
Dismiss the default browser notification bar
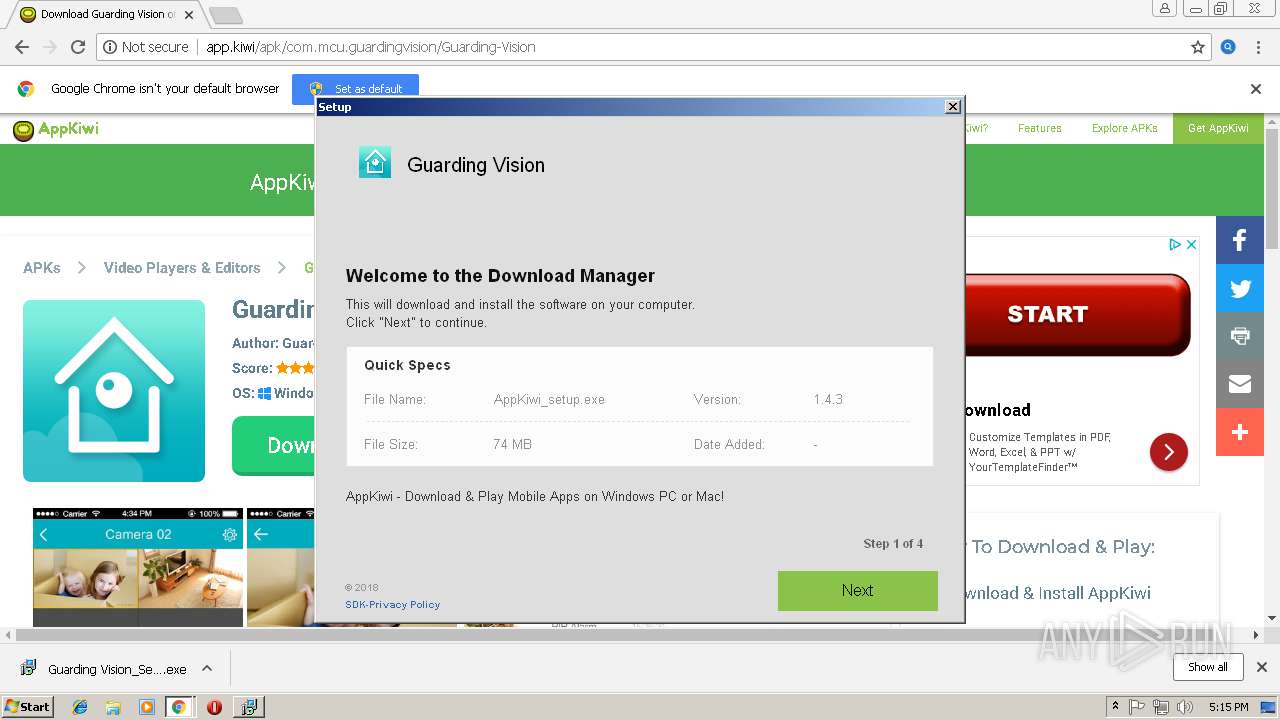click(1256, 88)
